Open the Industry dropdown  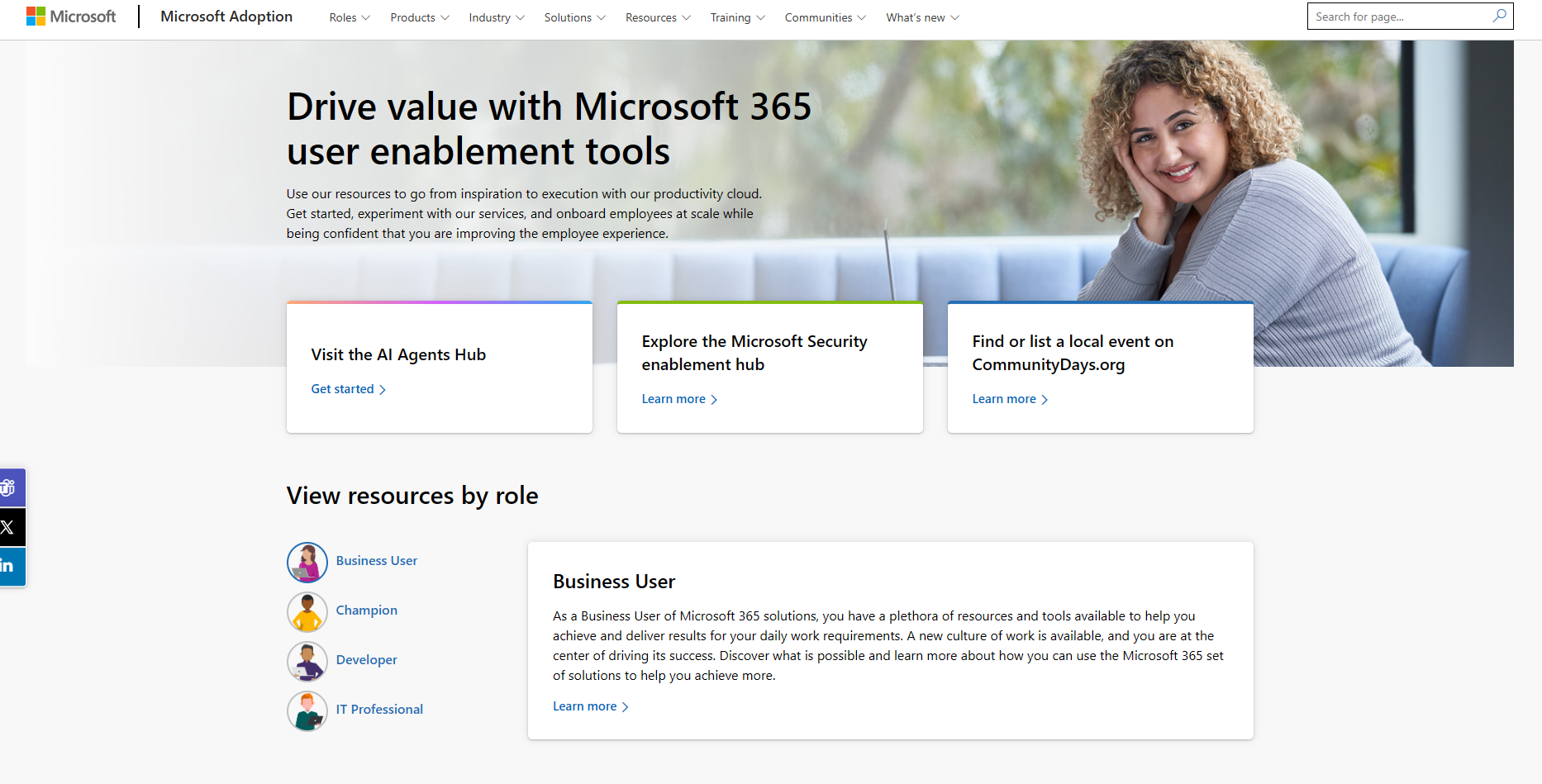tap(497, 17)
